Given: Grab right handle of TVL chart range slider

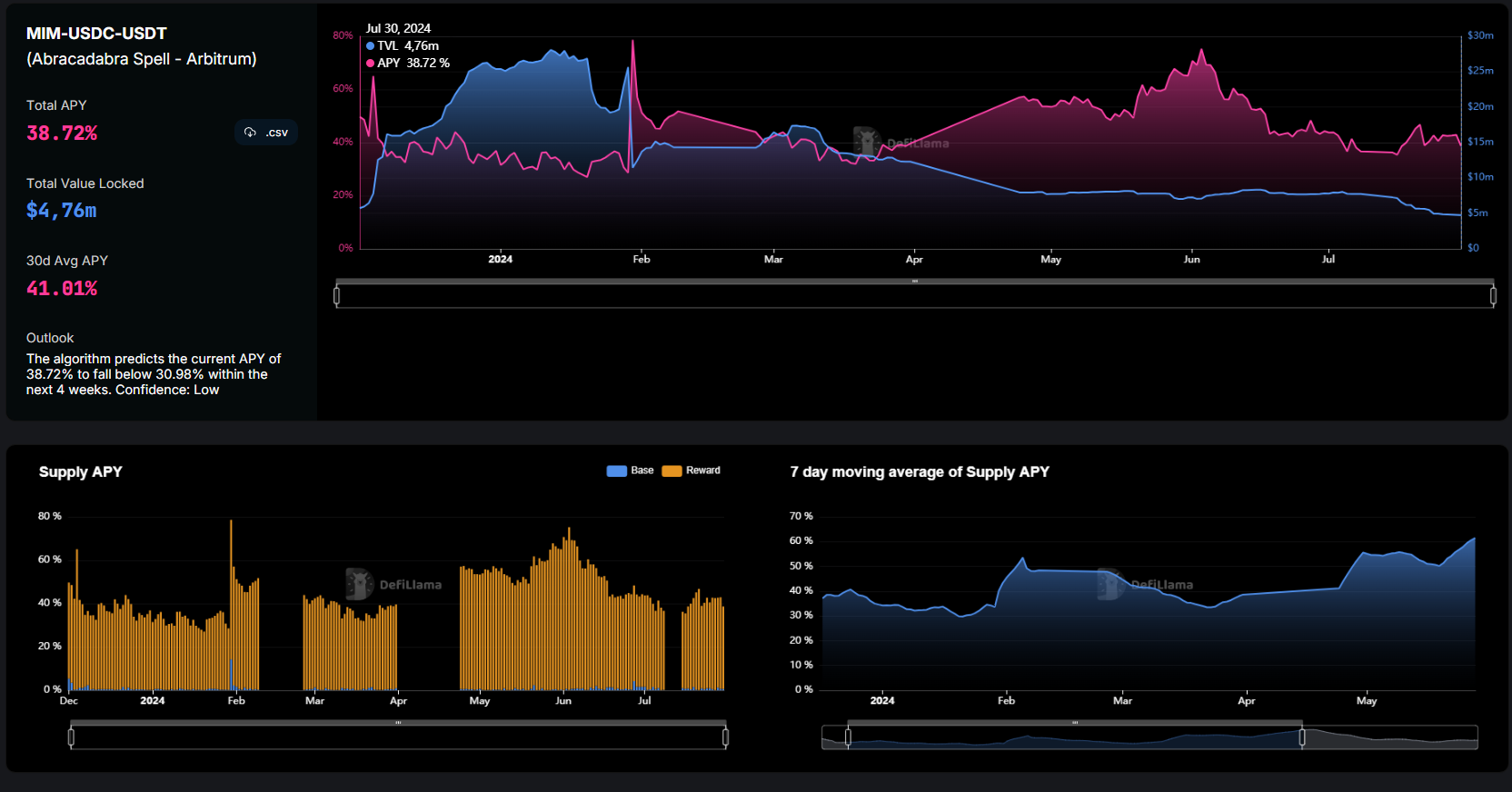Looking at the screenshot, I should pos(1493,295).
